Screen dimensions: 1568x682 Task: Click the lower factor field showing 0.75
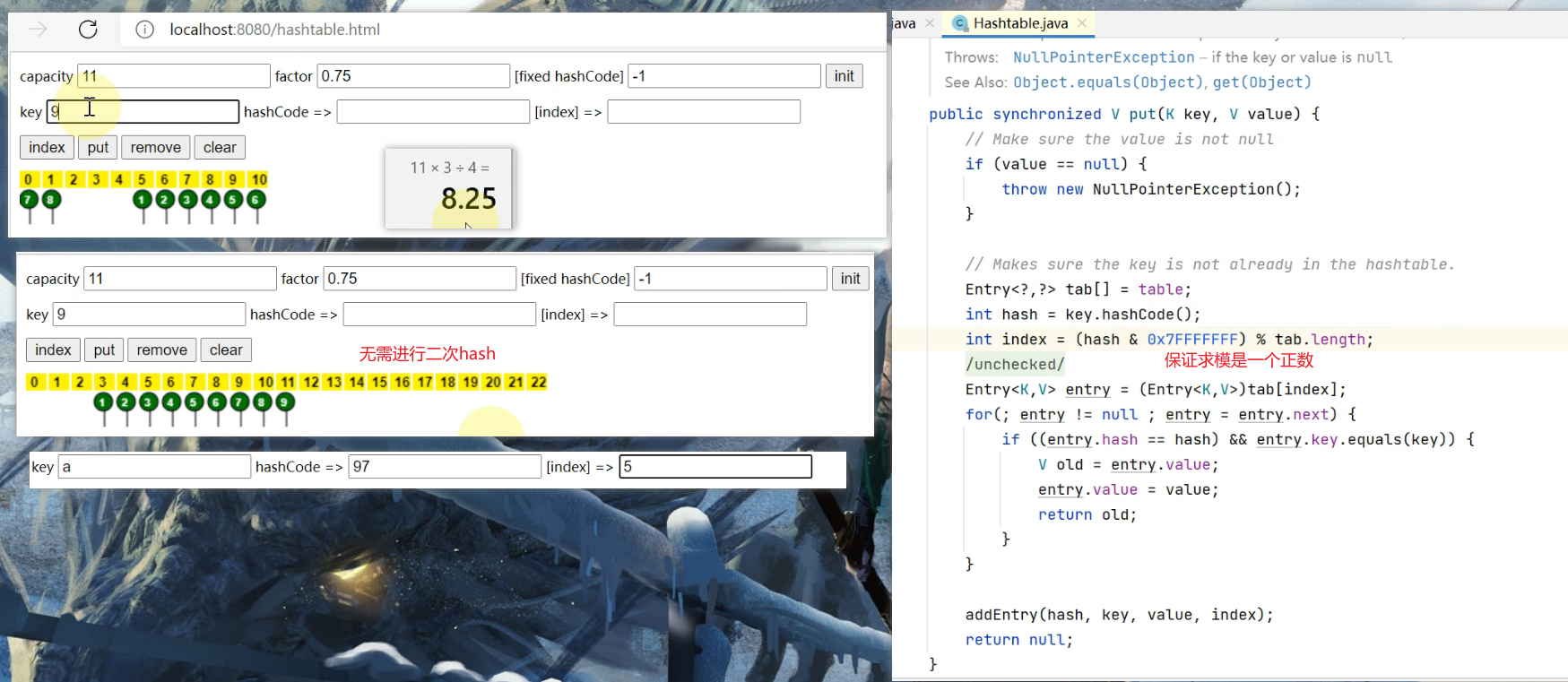click(x=420, y=279)
